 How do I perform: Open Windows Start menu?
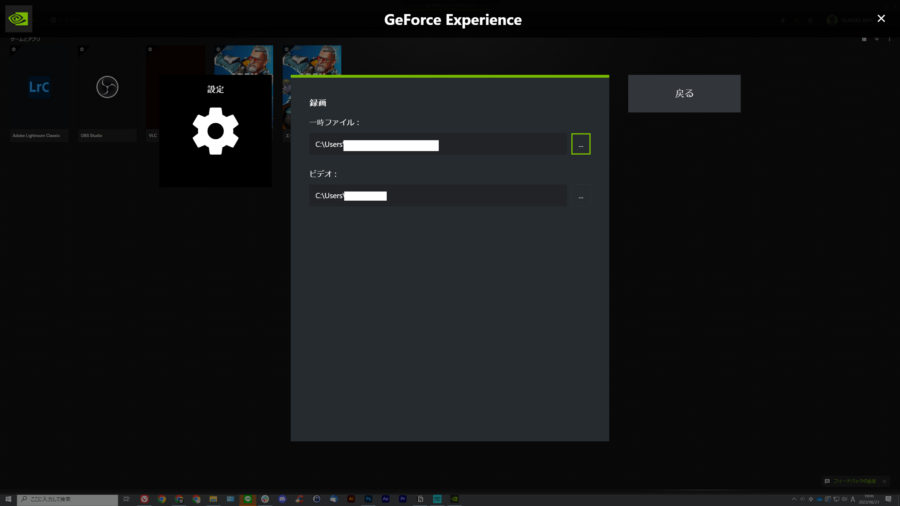8,499
